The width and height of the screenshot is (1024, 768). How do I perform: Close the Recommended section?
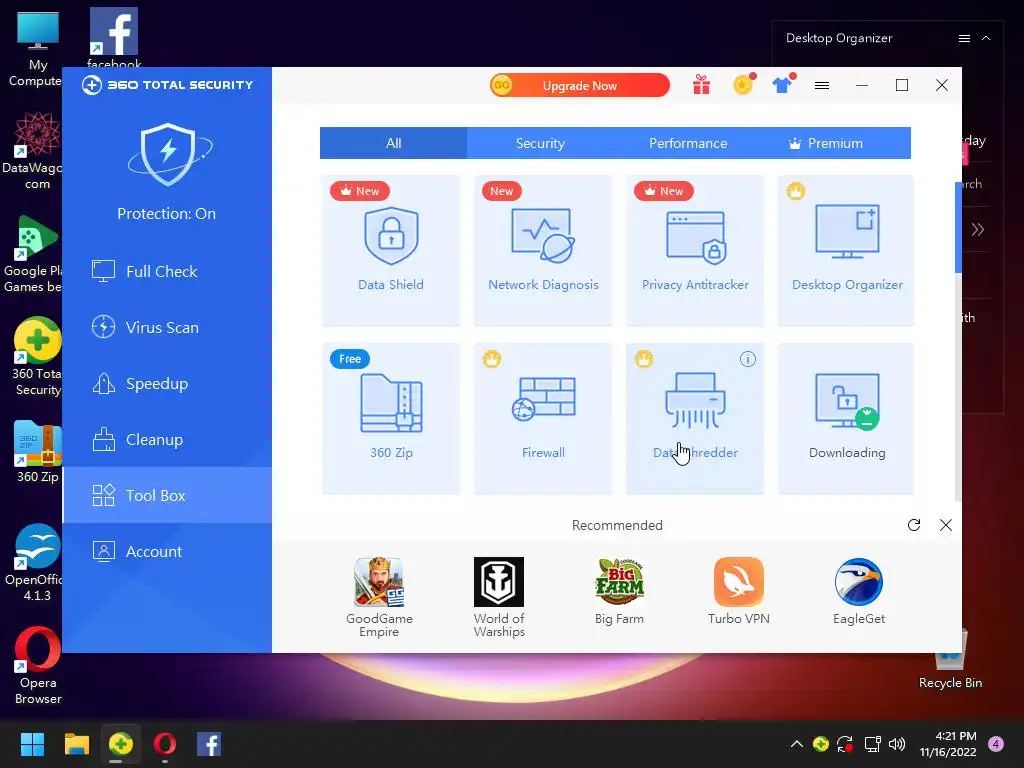(946, 525)
